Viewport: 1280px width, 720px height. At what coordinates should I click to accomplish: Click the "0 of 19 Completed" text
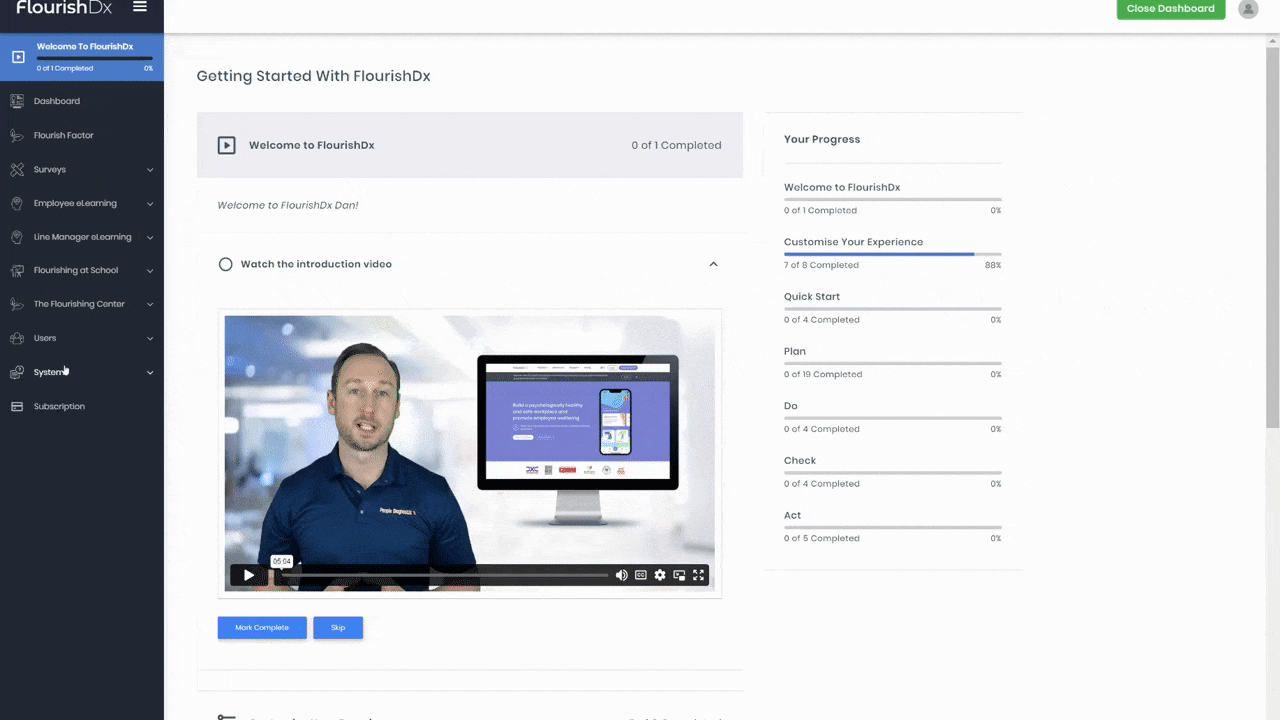[x=823, y=375]
